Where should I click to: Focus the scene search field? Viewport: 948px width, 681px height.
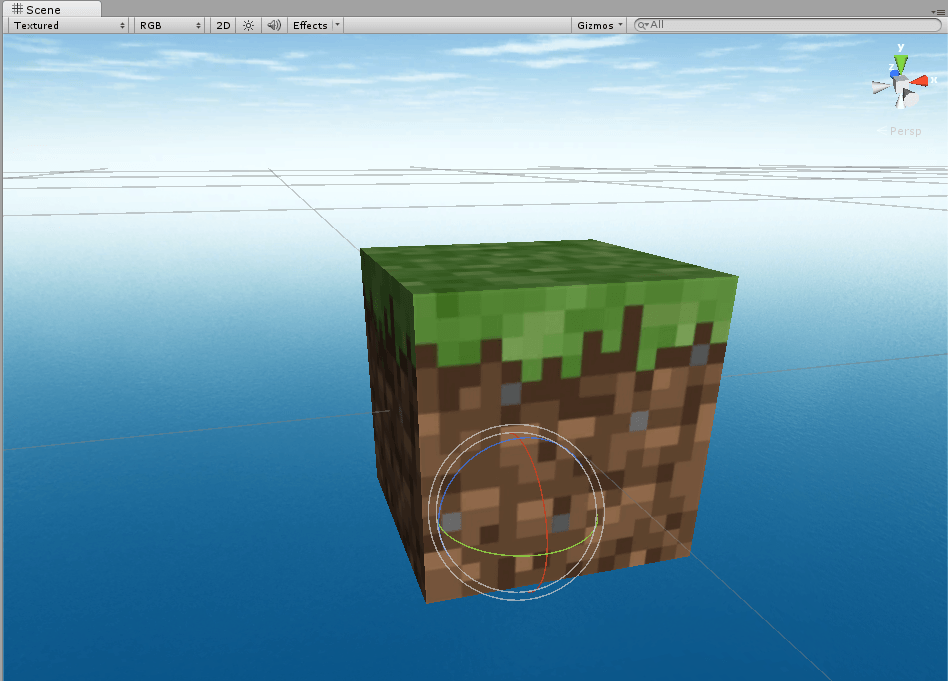coord(788,25)
